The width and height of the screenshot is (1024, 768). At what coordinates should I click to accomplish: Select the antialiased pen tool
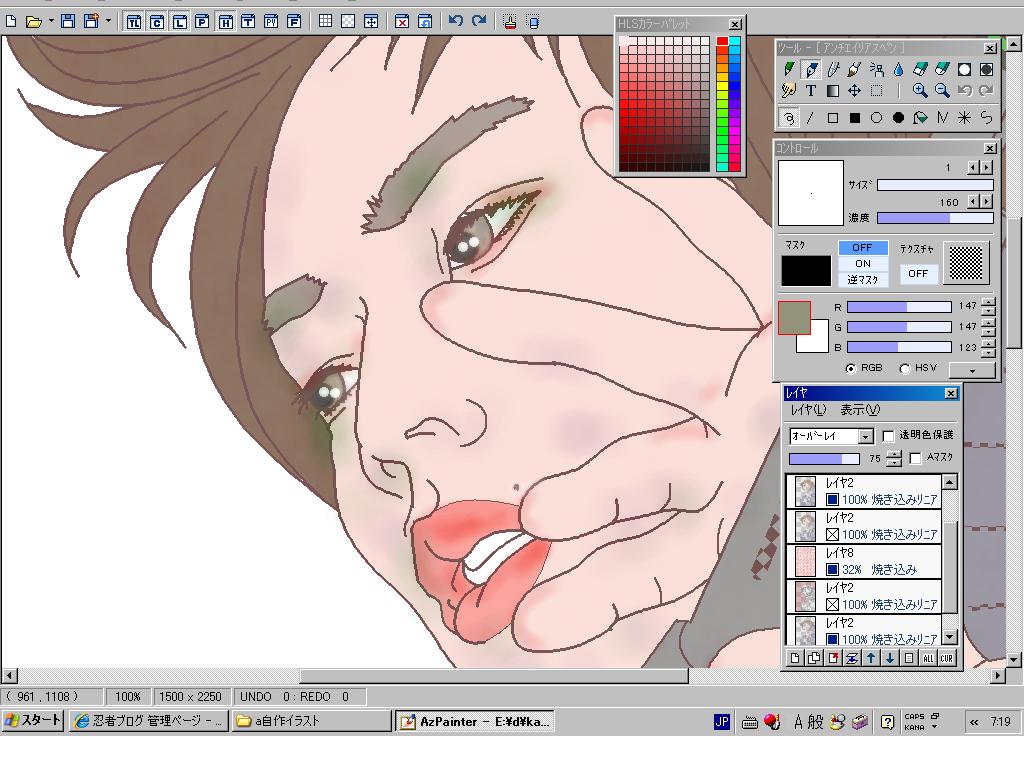[811, 69]
